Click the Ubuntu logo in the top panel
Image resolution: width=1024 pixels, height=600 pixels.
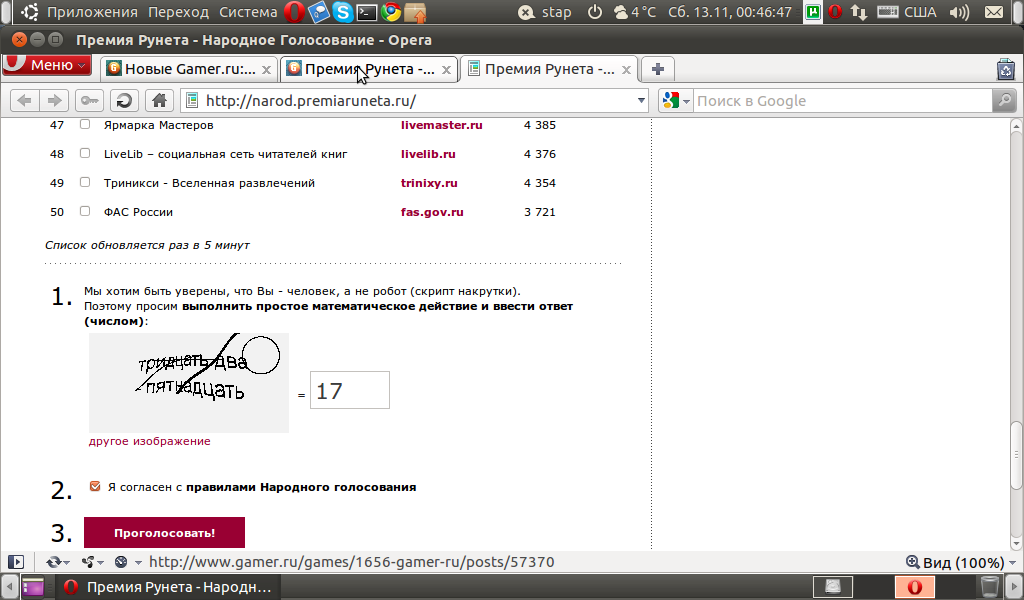click(29, 12)
